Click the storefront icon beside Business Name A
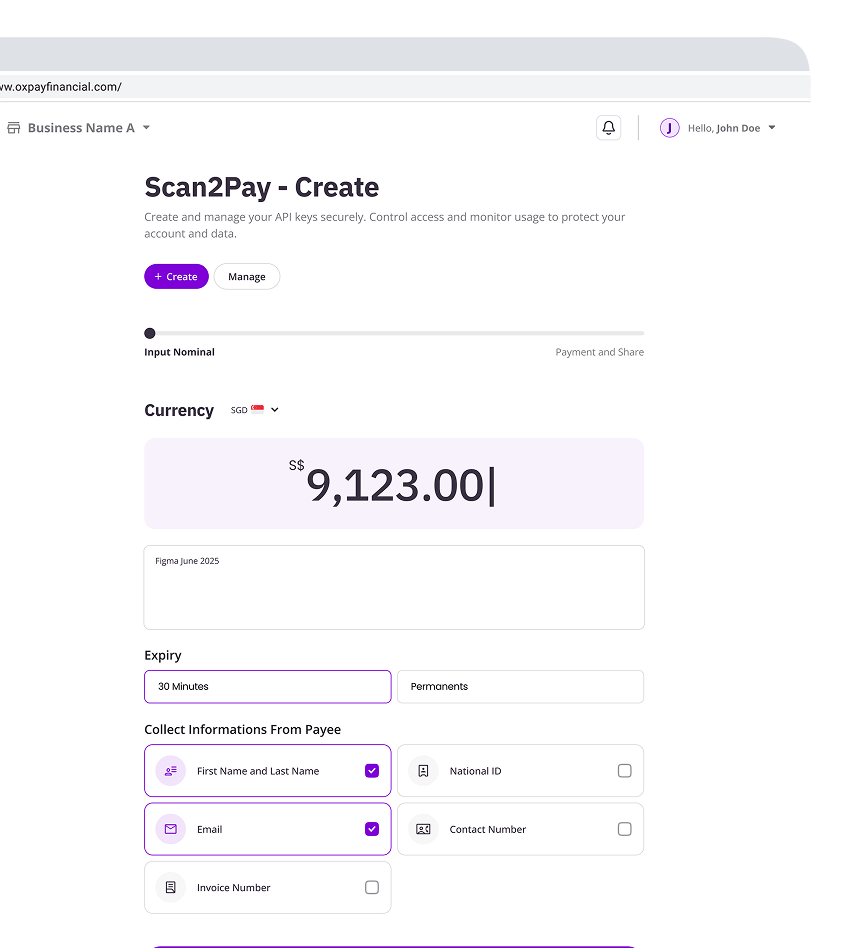 click(x=14, y=128)
